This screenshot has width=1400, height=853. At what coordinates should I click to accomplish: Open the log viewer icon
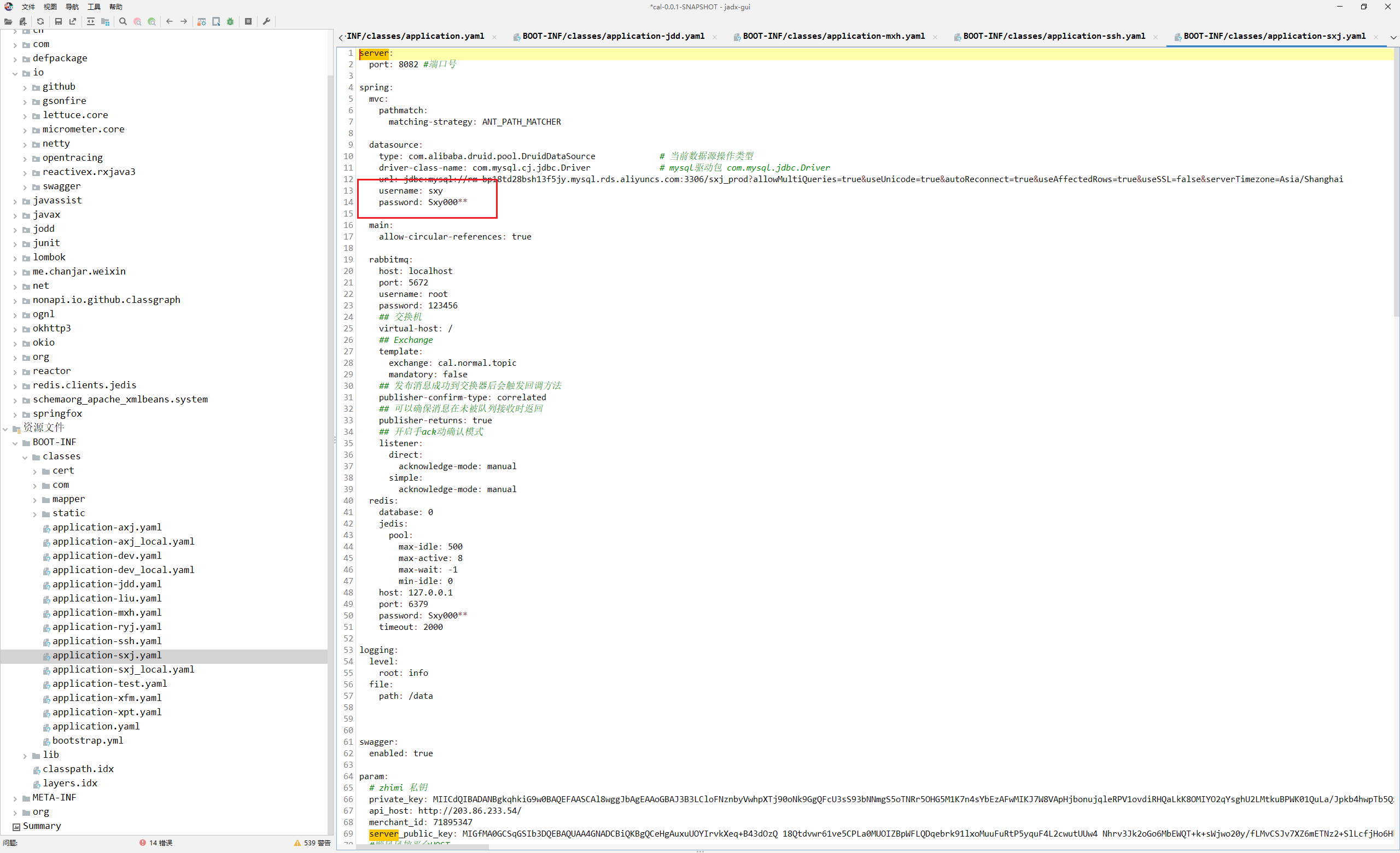[x=248, y=21]
